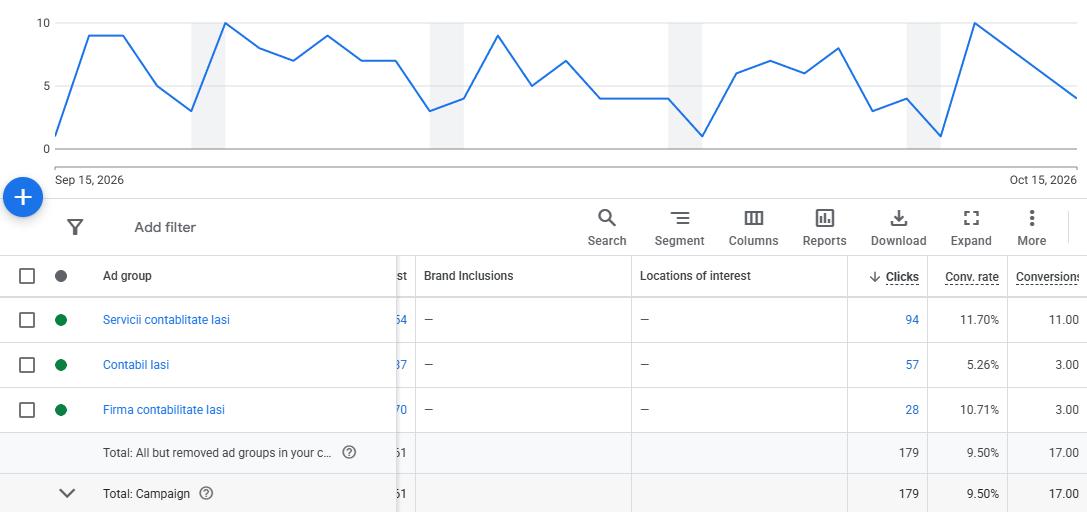Open Search in the table toolbar
This screenshot has height=512, width=1087.
point(607,228)
